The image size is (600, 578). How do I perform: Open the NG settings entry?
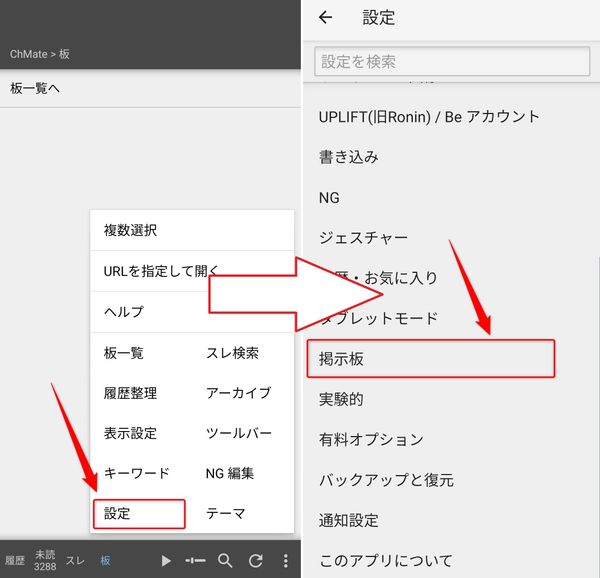coord(329,198)
